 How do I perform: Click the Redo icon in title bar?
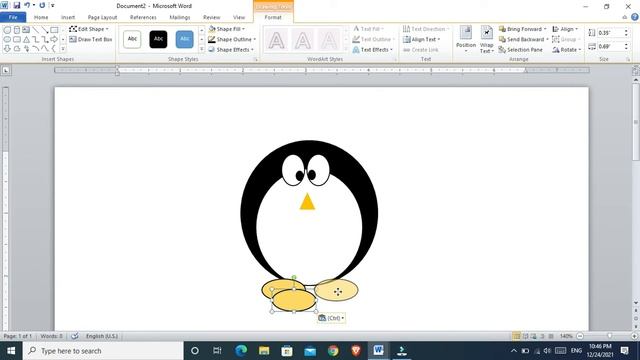point(42,6)
